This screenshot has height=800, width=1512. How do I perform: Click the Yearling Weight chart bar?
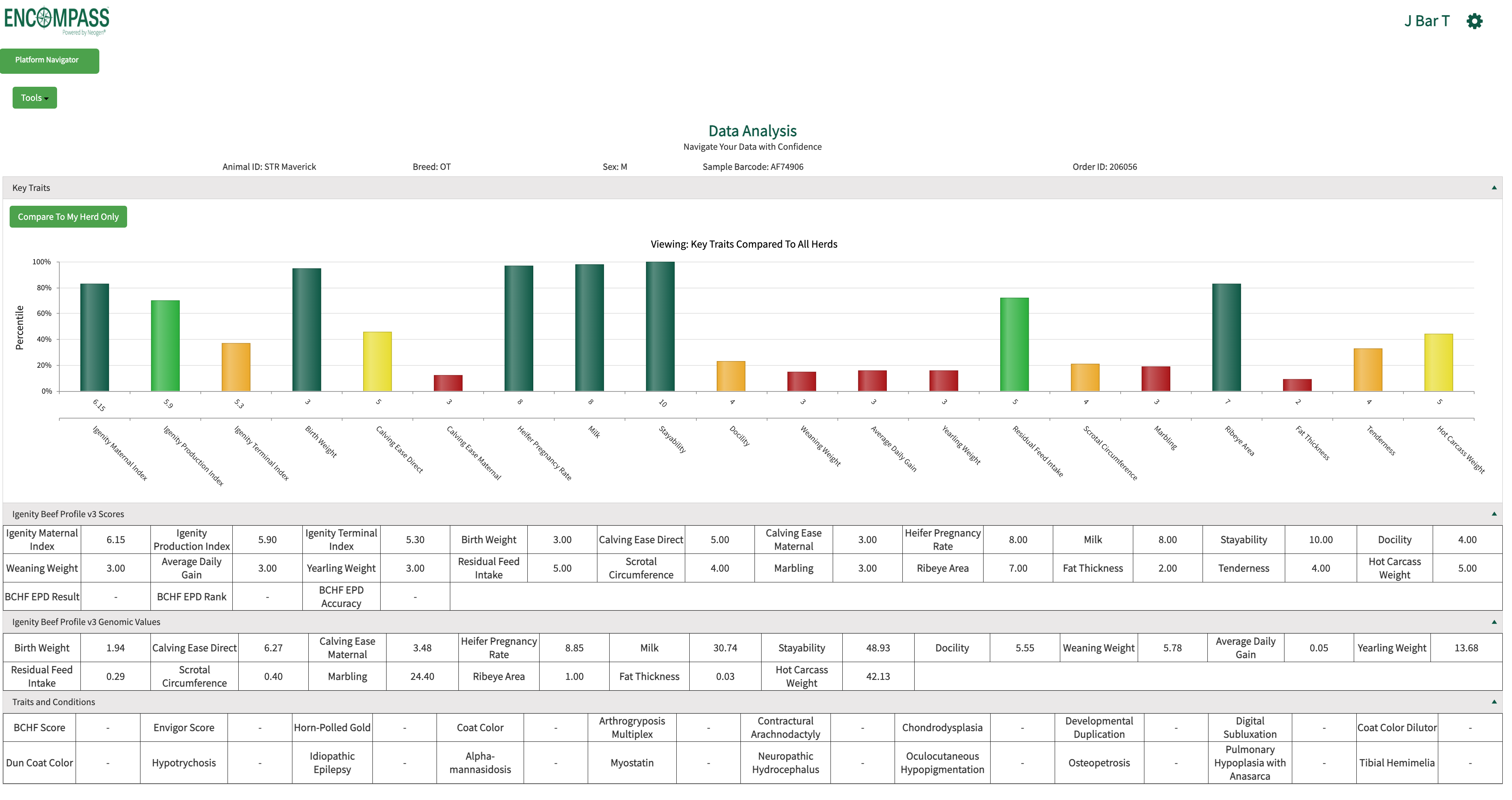point(944,381)
